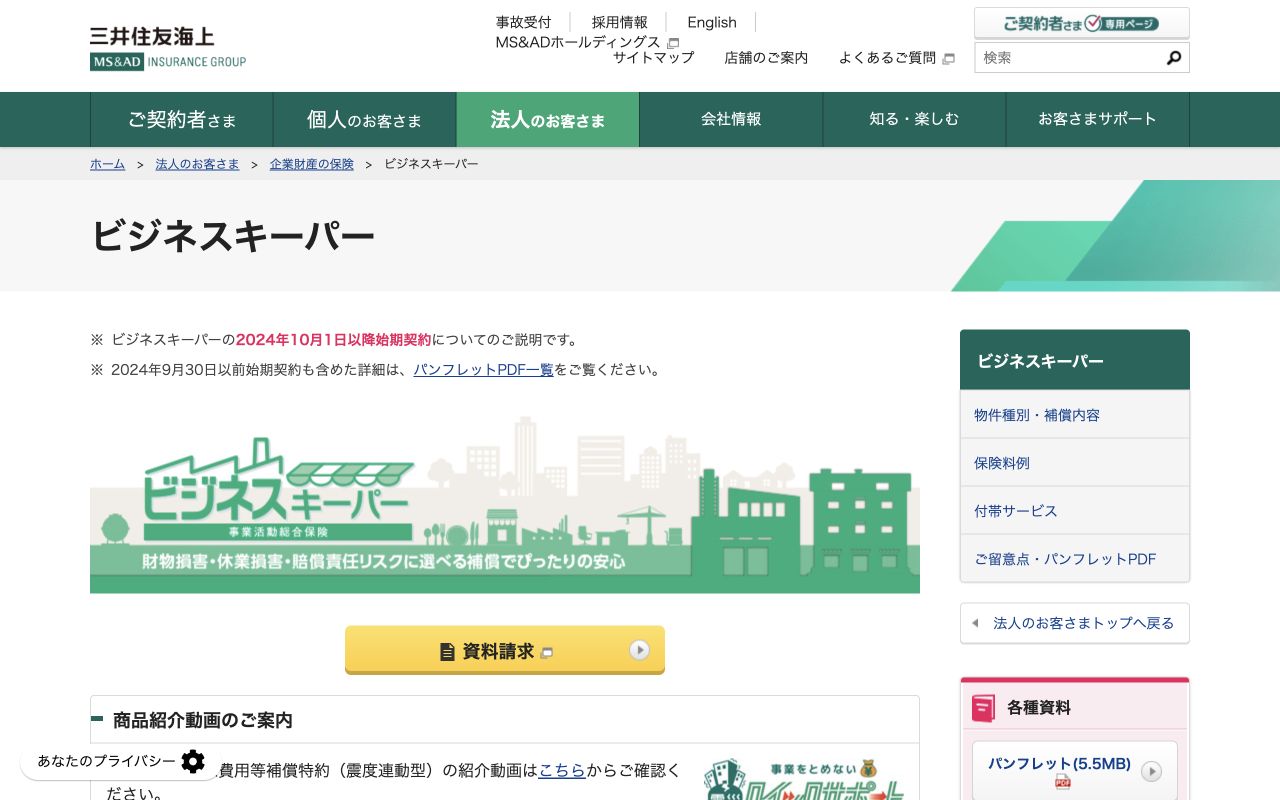This screenshot has width=1280, height=800.
Task: Click the 資料請求 yellow button
Action: [x=505, y=650]
